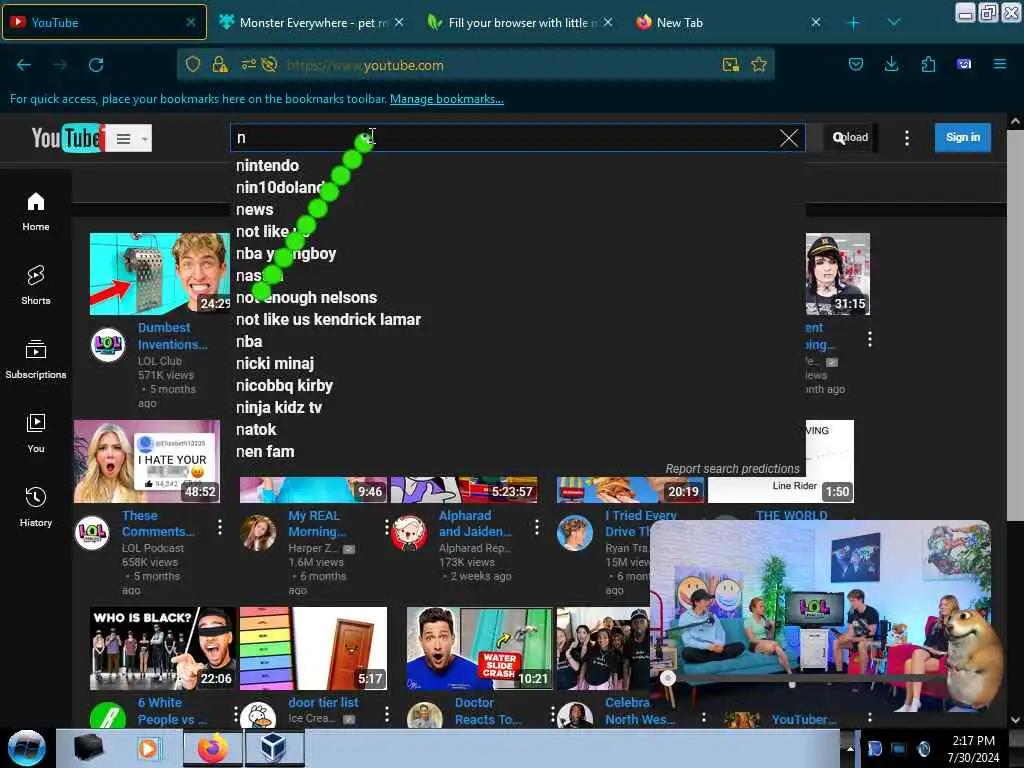Reload the YouTube page
This screenshot has height=768, width=1024.
(x=96, y=65)
